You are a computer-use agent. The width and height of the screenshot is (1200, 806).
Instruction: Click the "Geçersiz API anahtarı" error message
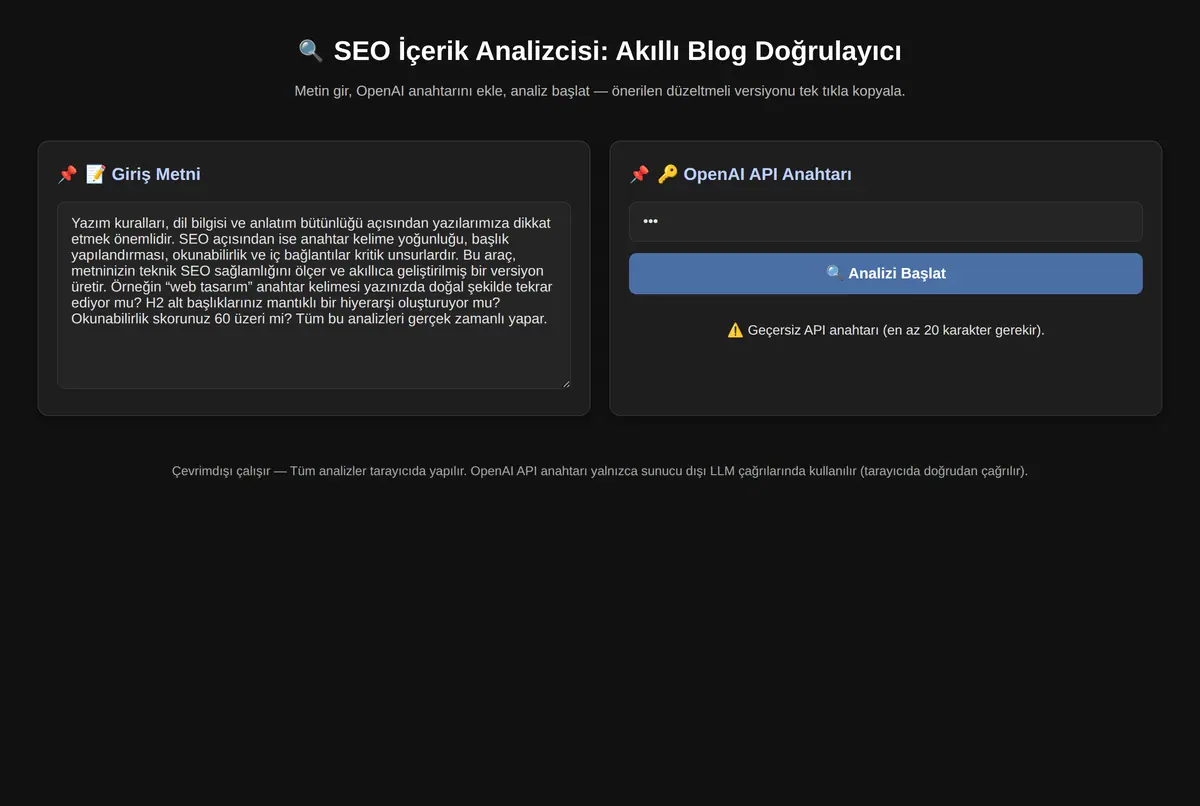pos(886,330)
